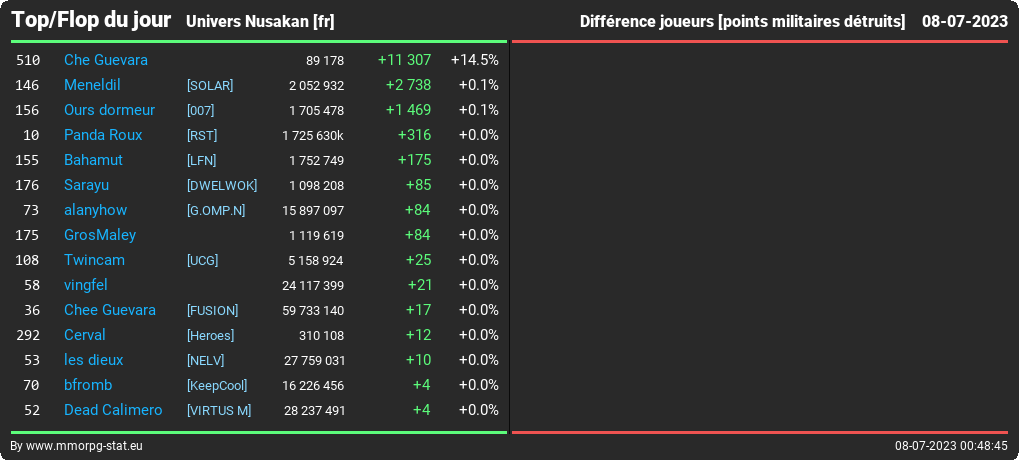Open bfromb player entry
Image resolution: width=1019 pixels, height=460 pixels.
[x=88, y=385]
